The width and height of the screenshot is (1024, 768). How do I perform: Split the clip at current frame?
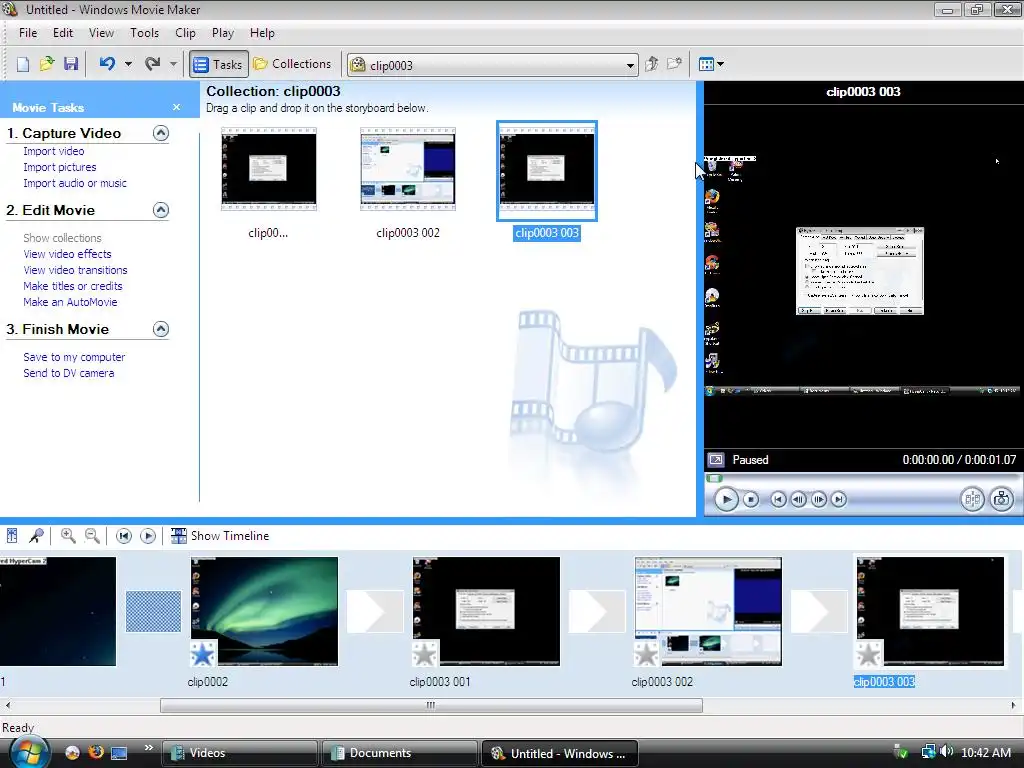click(972, 500)
